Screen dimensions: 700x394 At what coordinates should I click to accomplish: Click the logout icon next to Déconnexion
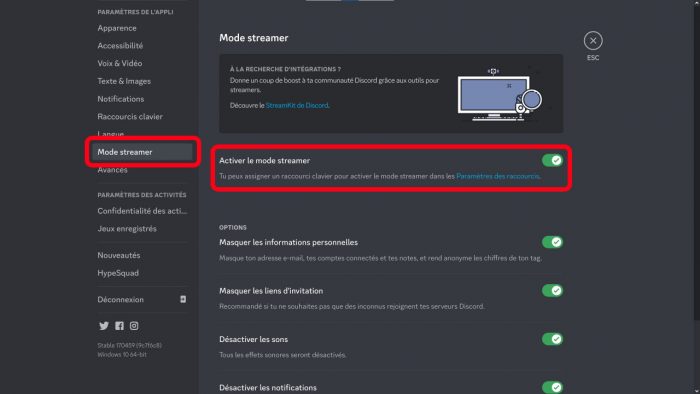click(183, 299)
